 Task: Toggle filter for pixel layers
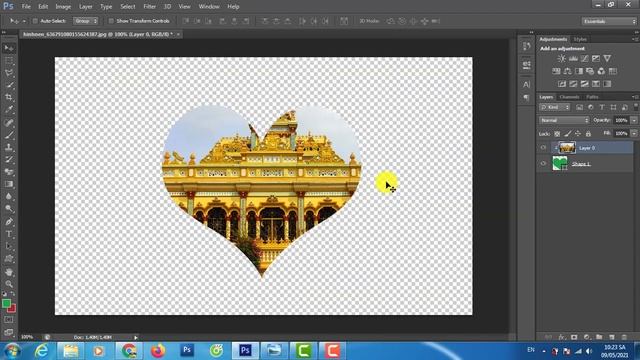point(579,107)
